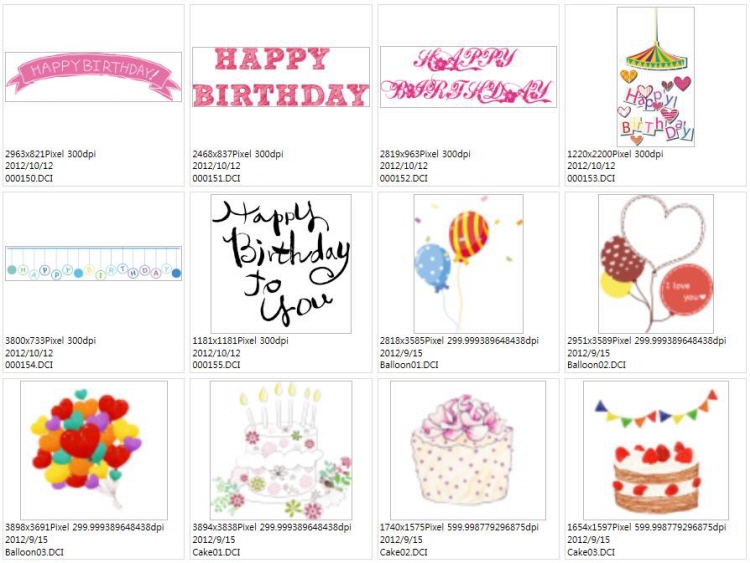The image size is (750, 563).
Task: Click the 000153.DCI file name label
Action: click(x=591, y=178)
